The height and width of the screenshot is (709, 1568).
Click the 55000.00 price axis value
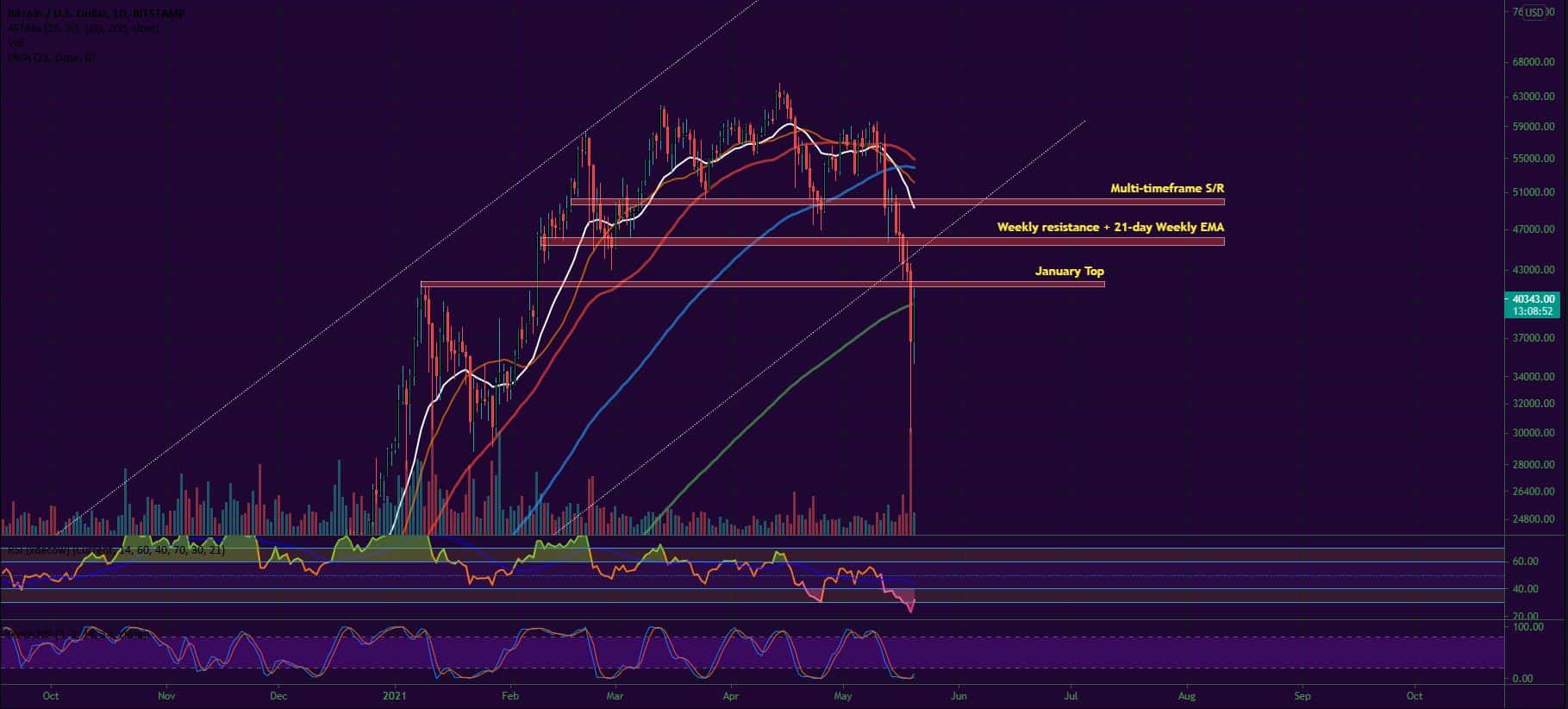click(1533, 160)
